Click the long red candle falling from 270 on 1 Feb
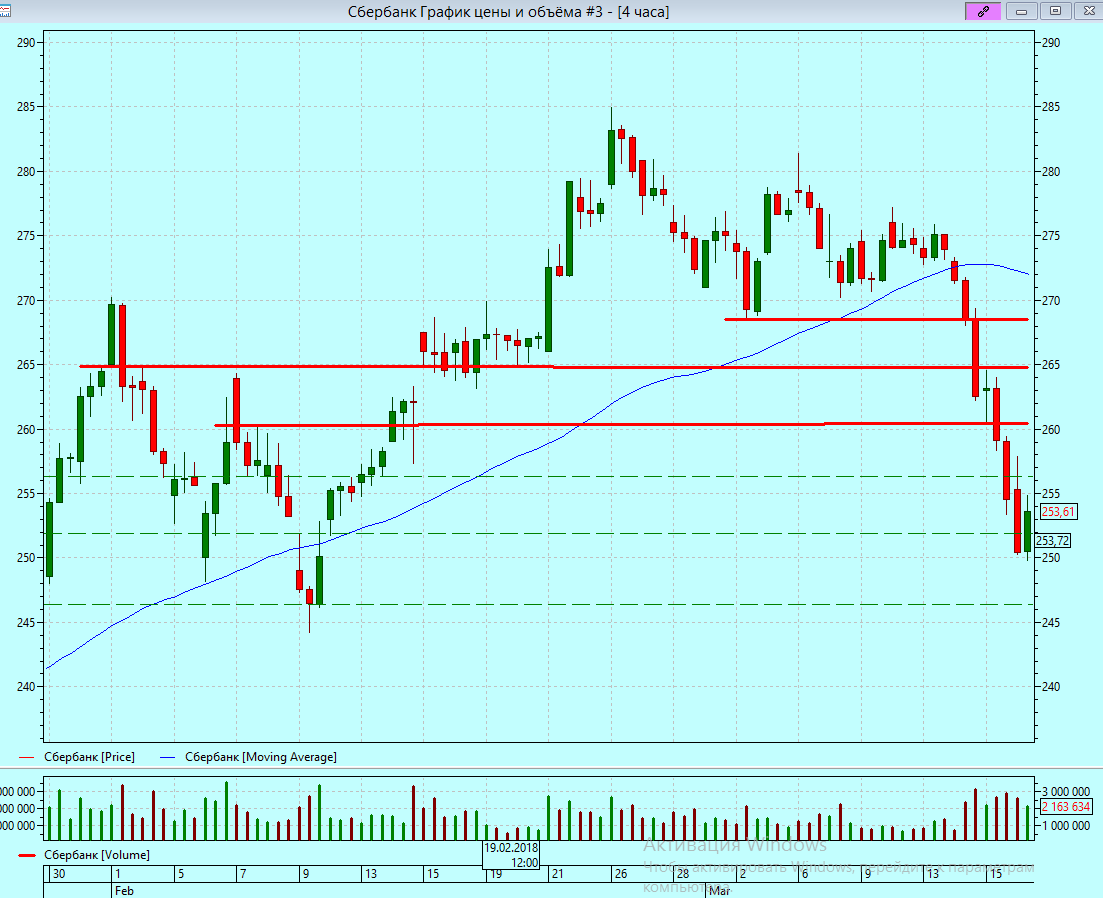The image size is (1103, 898). 122,345
